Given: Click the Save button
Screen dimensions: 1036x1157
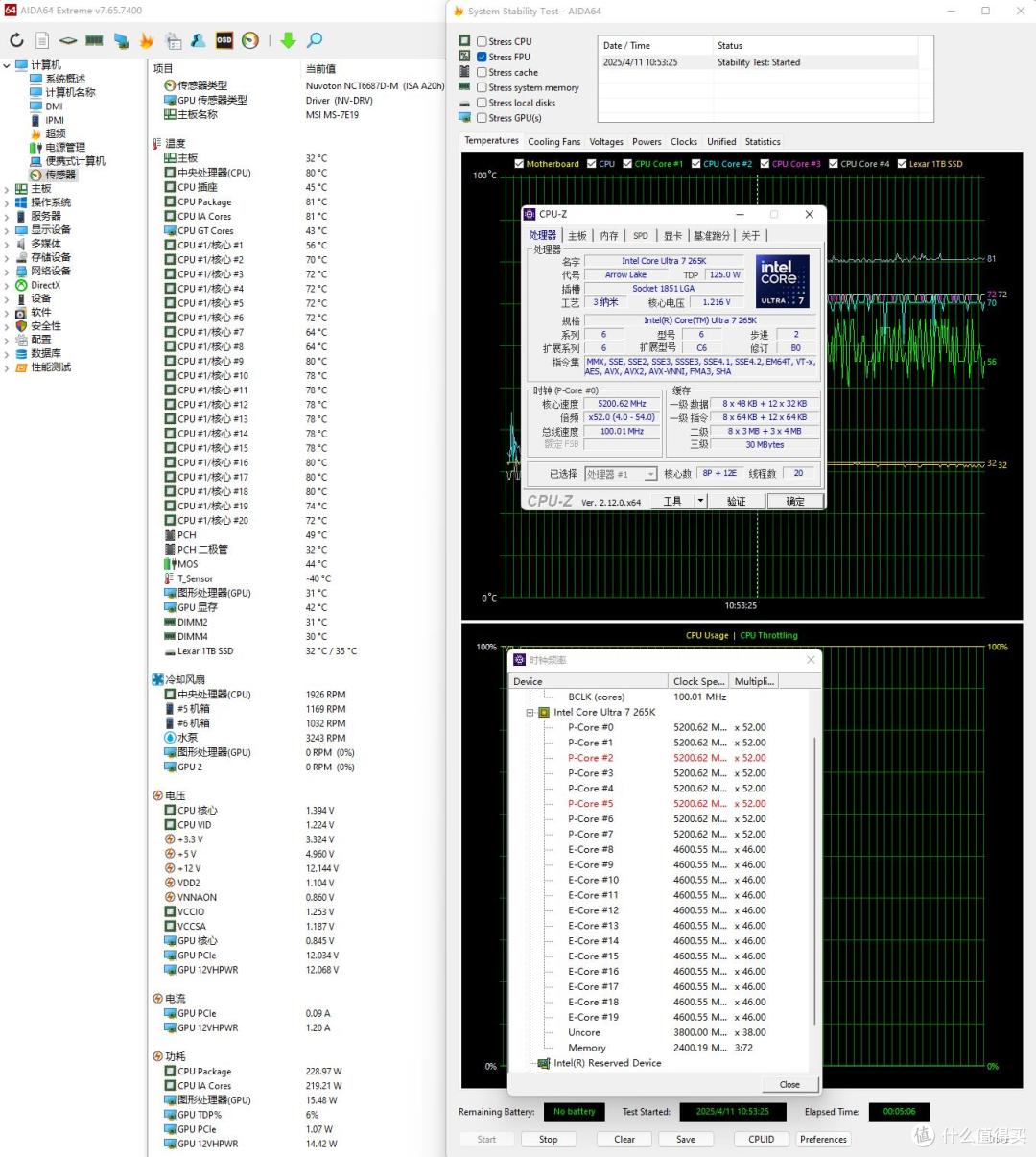Looking at the screenshot, I should (x=686, y=1139).
